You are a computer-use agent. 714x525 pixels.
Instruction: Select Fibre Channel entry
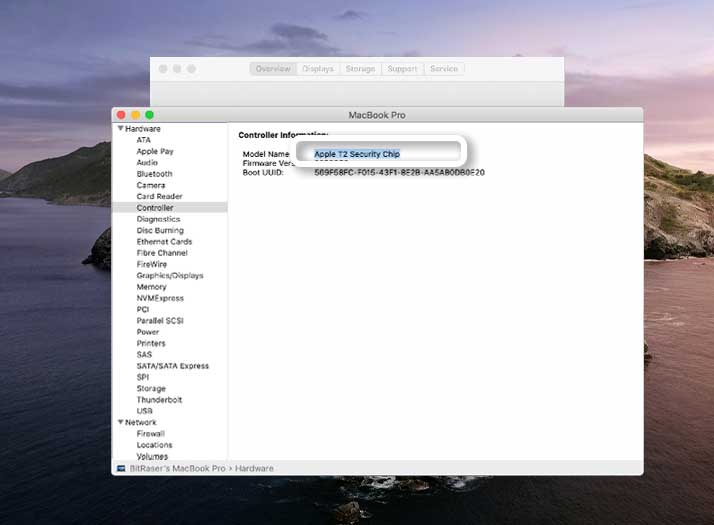162,253
